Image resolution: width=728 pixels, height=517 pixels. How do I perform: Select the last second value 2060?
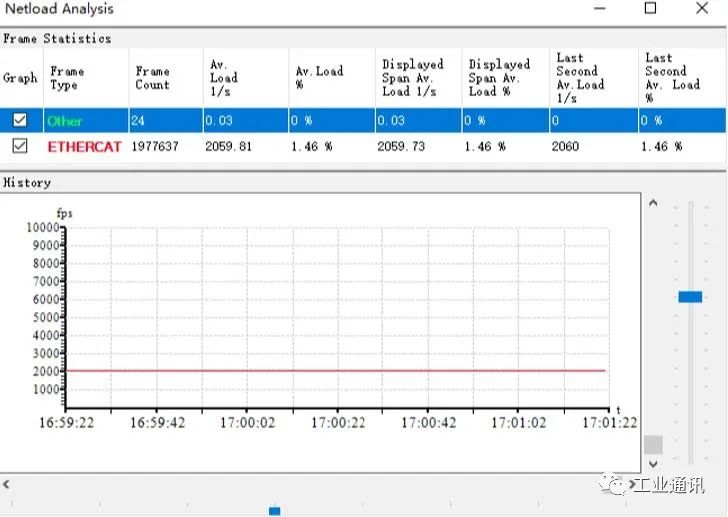(x=565, y=147)
